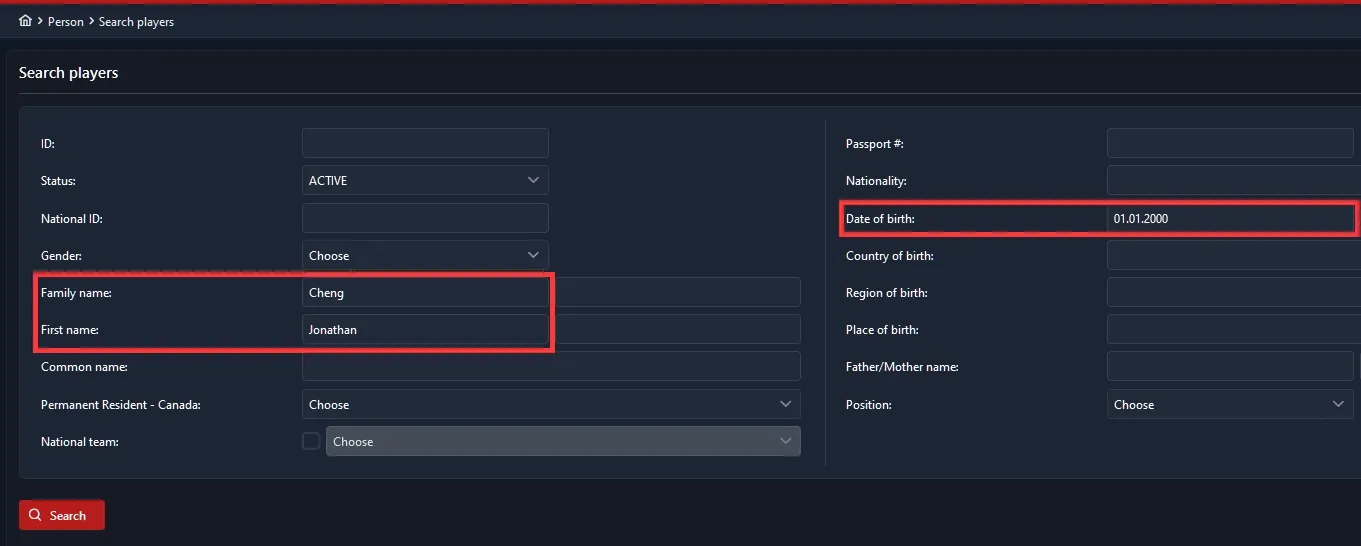The image size is (1361, 546).
Task: Select the Common name input field
Action: (550, 367)
